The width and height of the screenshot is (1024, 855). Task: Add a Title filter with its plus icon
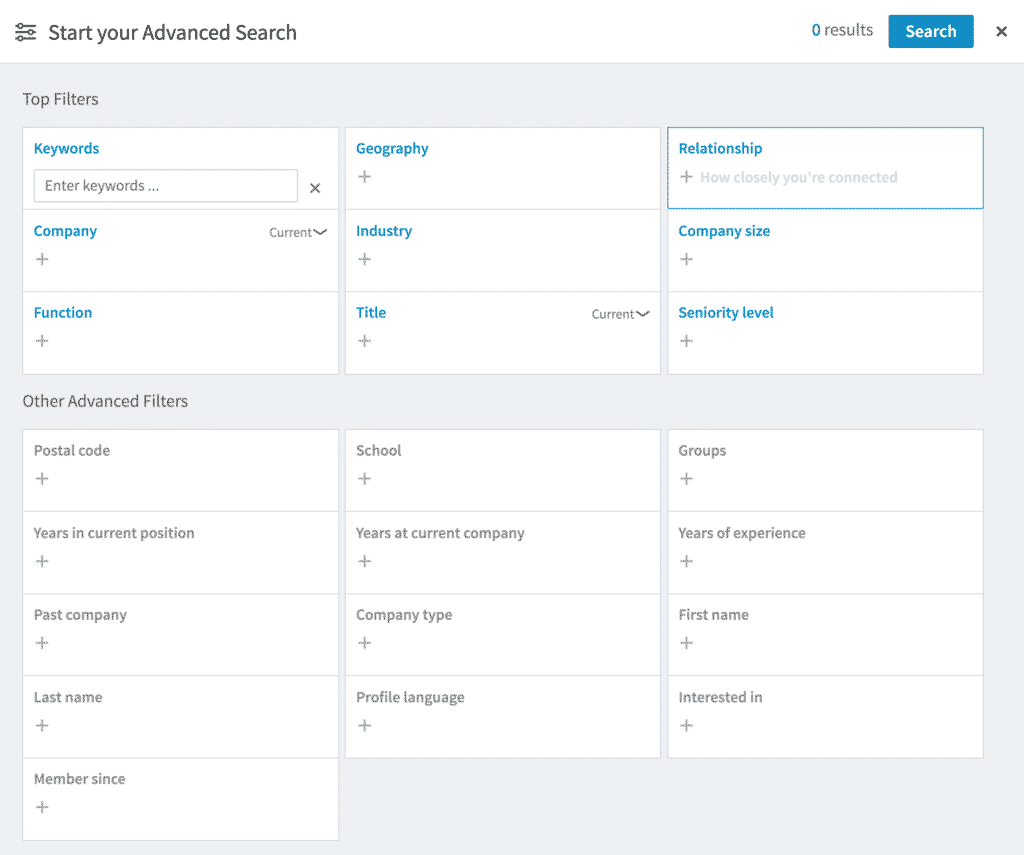[x=364, y=341]
